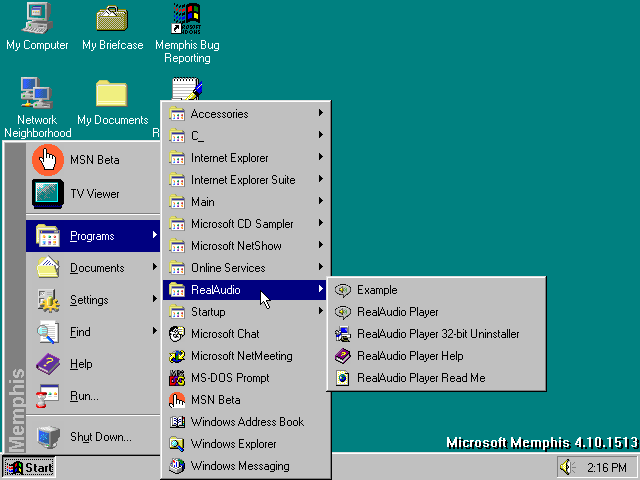The image size is (640, 480).
Task: Click the taskbar clock showing 2:16 PM
Action: (606, 467)
